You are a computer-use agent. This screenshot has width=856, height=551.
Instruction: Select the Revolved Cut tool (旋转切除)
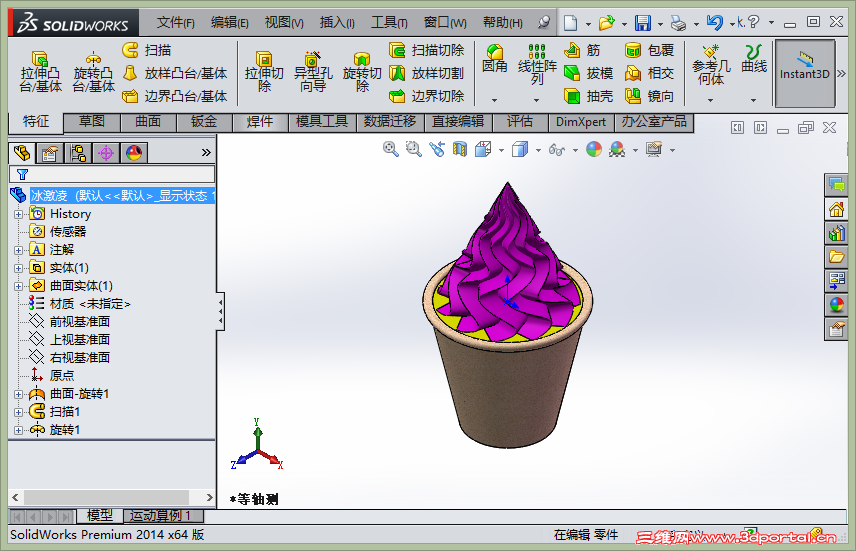coord(362,72)
